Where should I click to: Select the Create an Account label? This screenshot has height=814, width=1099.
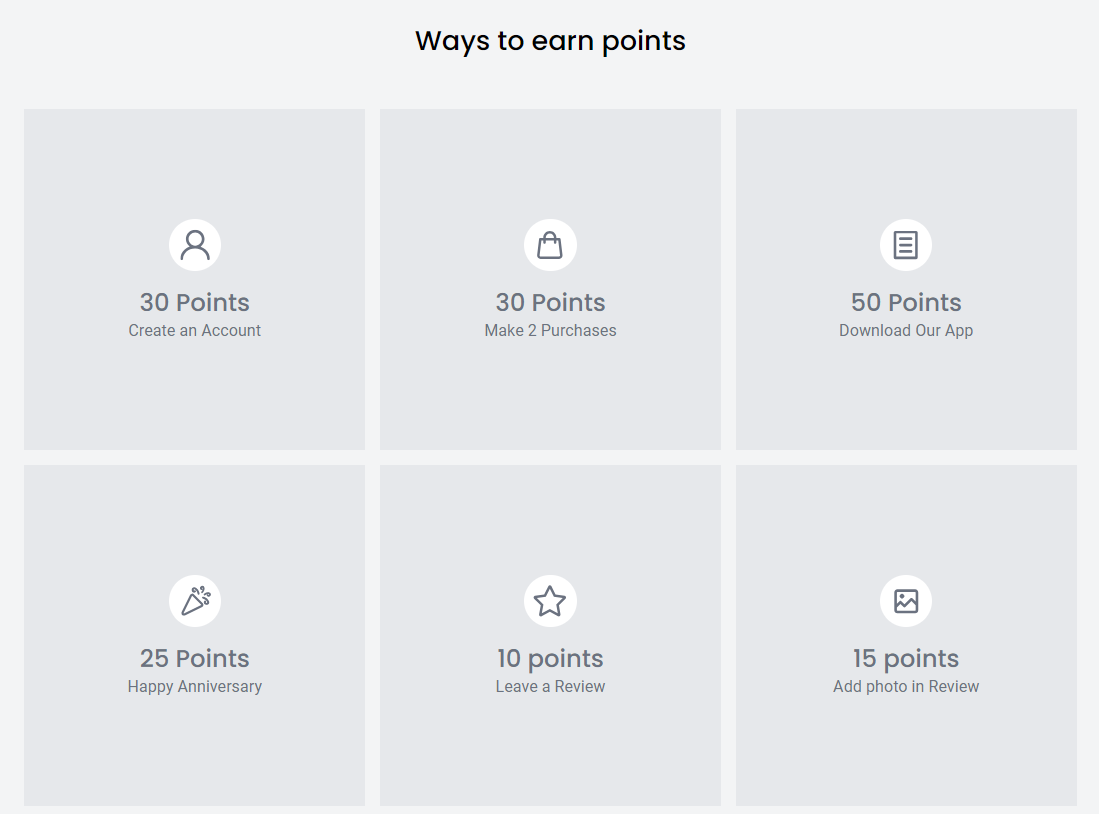click(x=194, y=330)
